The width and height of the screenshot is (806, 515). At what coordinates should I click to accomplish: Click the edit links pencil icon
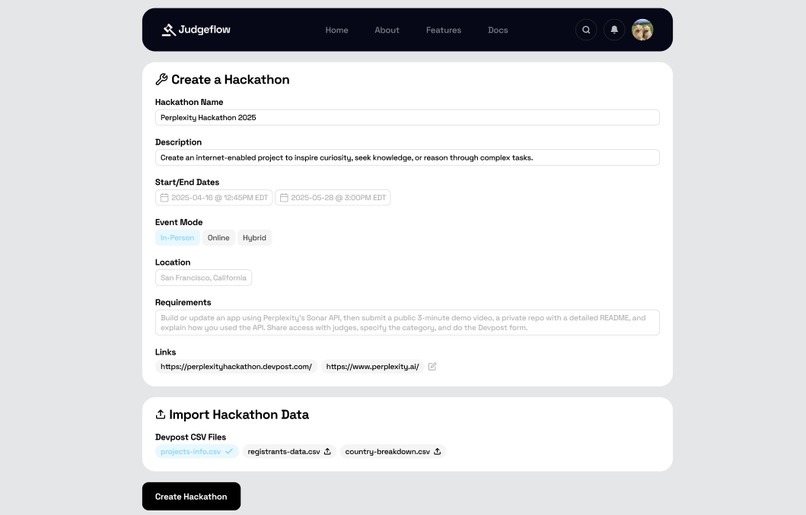click(x=432, y=366)
